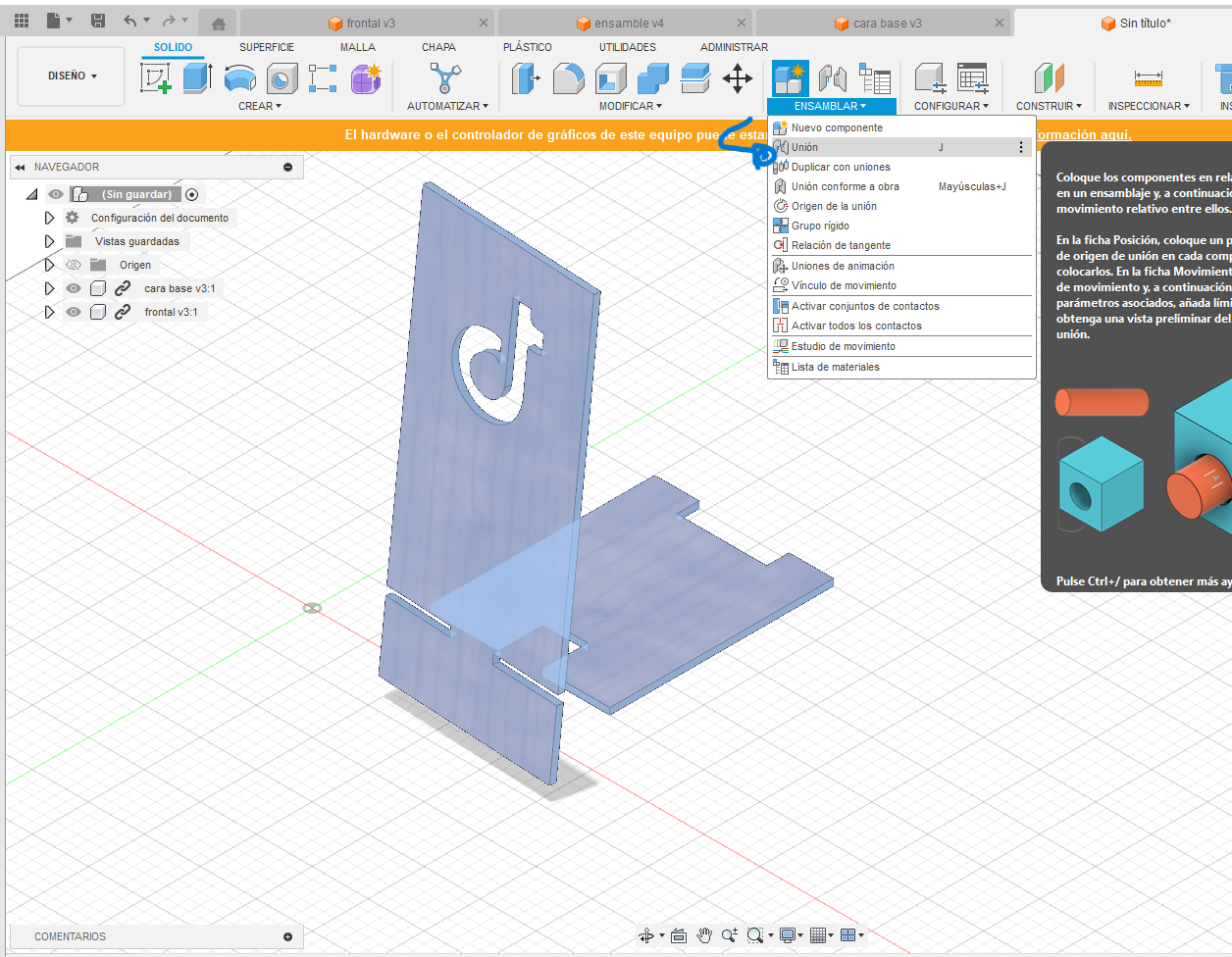Click the viewports layout icon at the bottom

pos(848,935)
